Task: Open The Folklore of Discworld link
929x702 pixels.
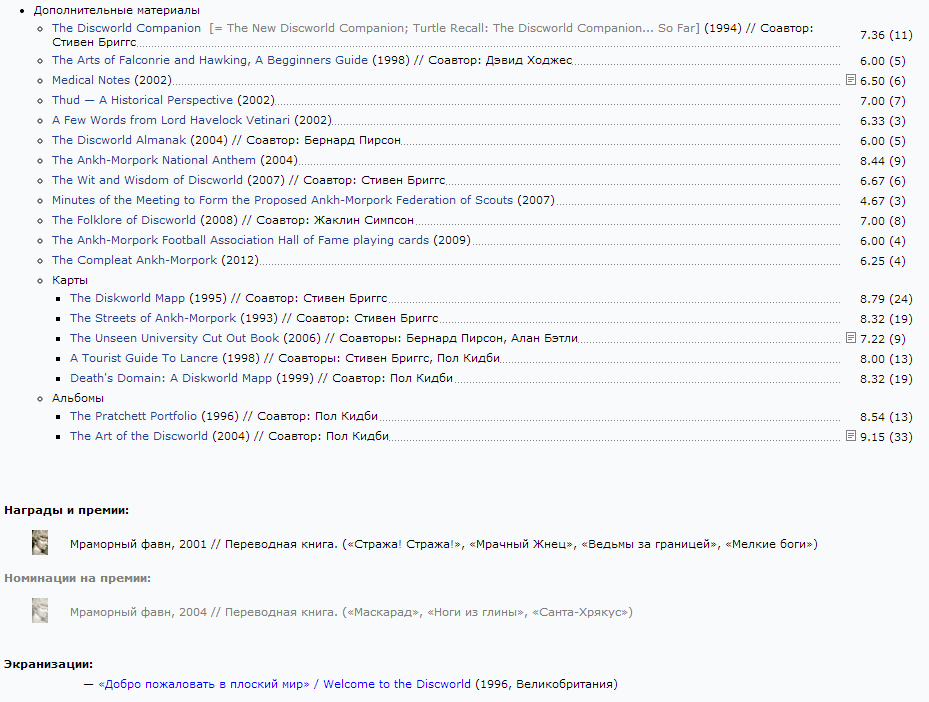Action: tap(123, 220)
